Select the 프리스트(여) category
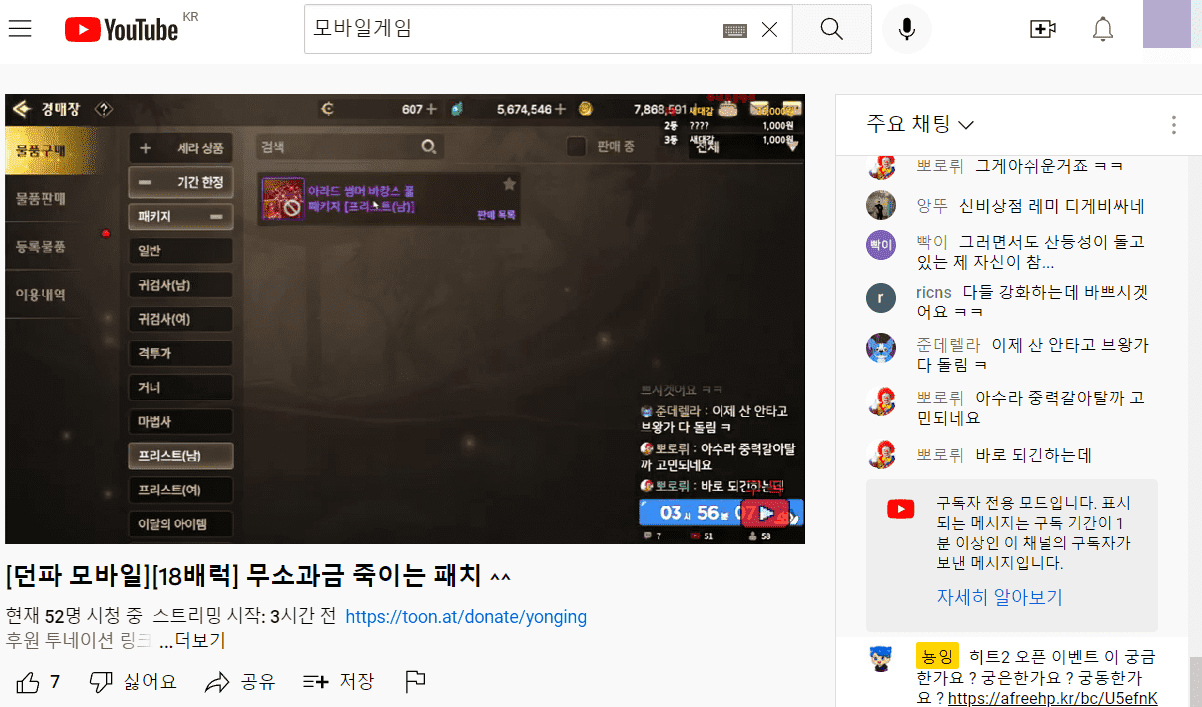The height and width of the screenshot is (707, 1202). point(181,490)
